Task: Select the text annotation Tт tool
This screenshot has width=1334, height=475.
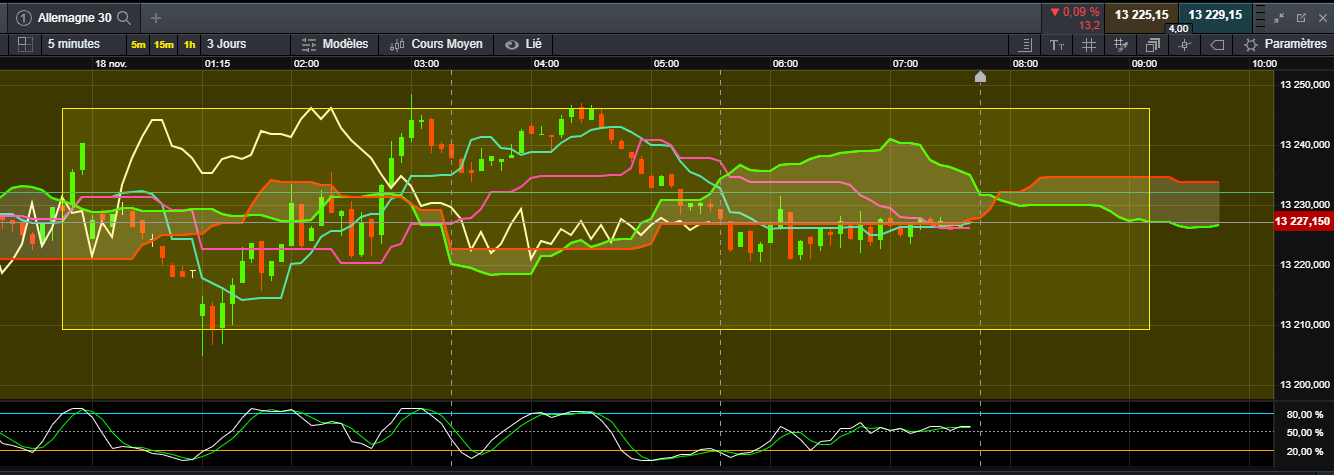Action: 1057,45
